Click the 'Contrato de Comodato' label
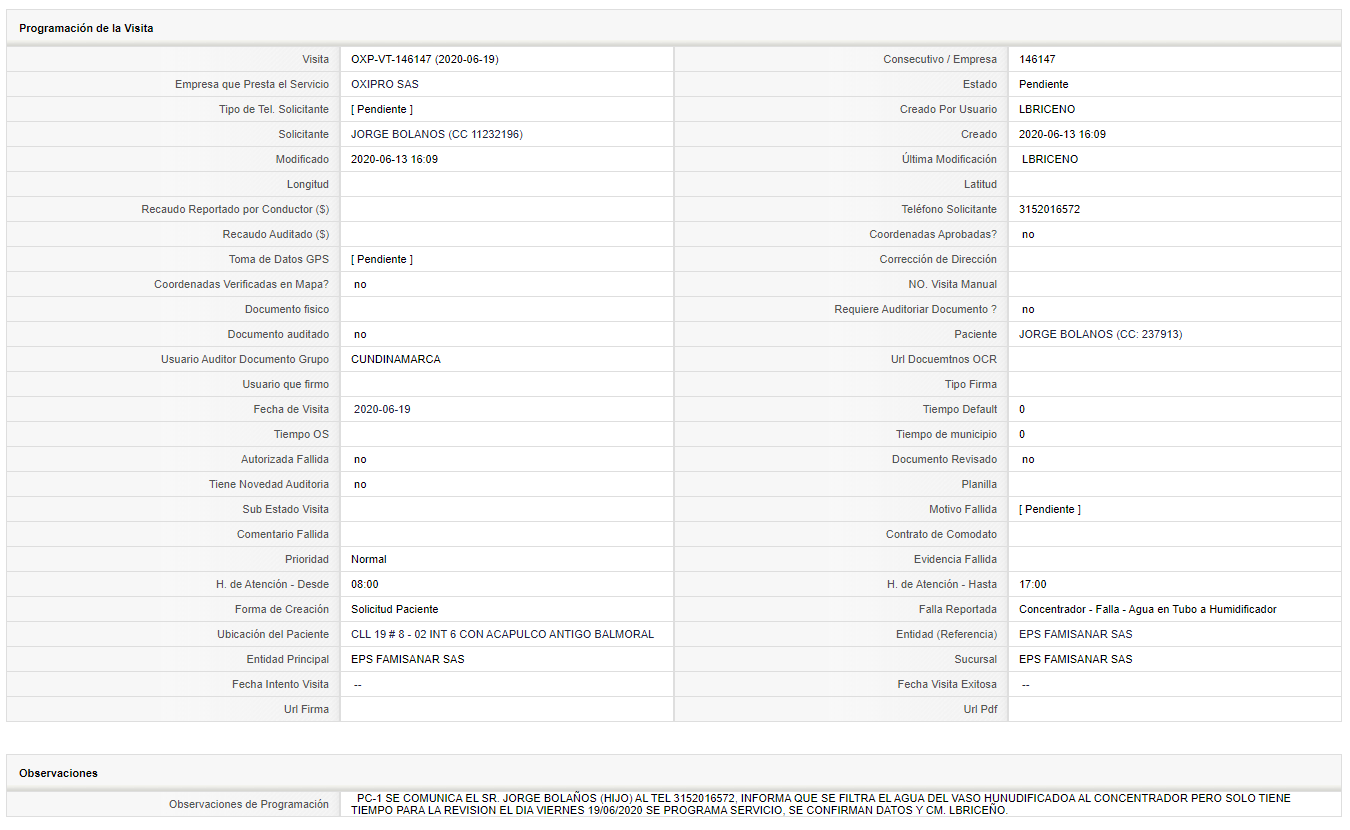The height and width of the screenshot is (830, 1350). (x=941, y=535)
